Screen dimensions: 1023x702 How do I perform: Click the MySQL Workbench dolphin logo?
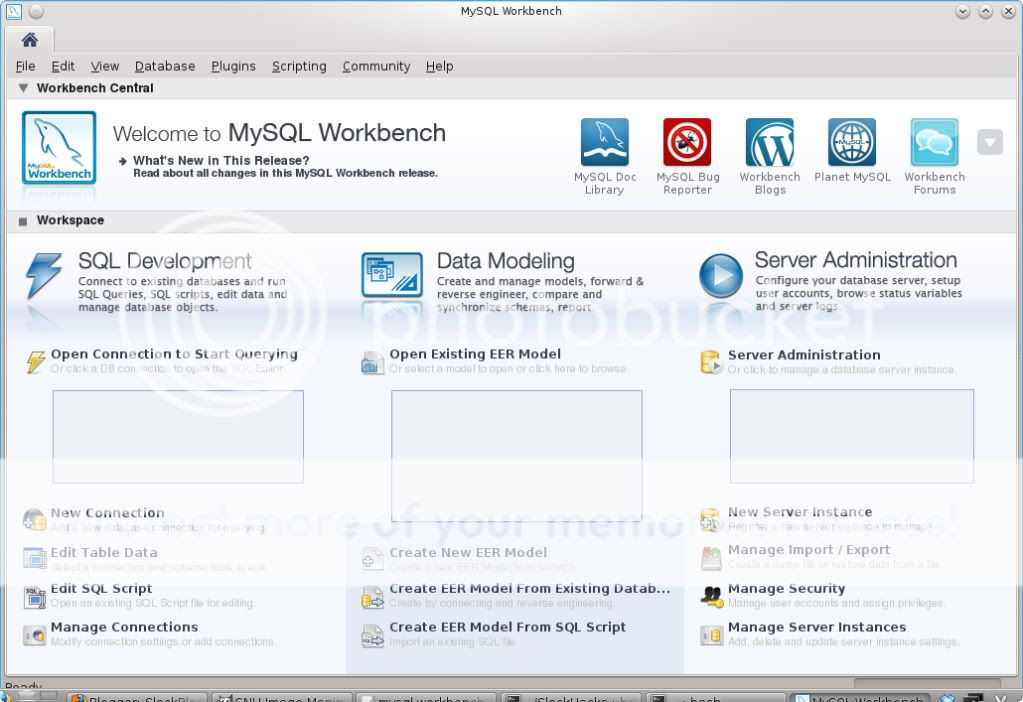tap(59, 147)
